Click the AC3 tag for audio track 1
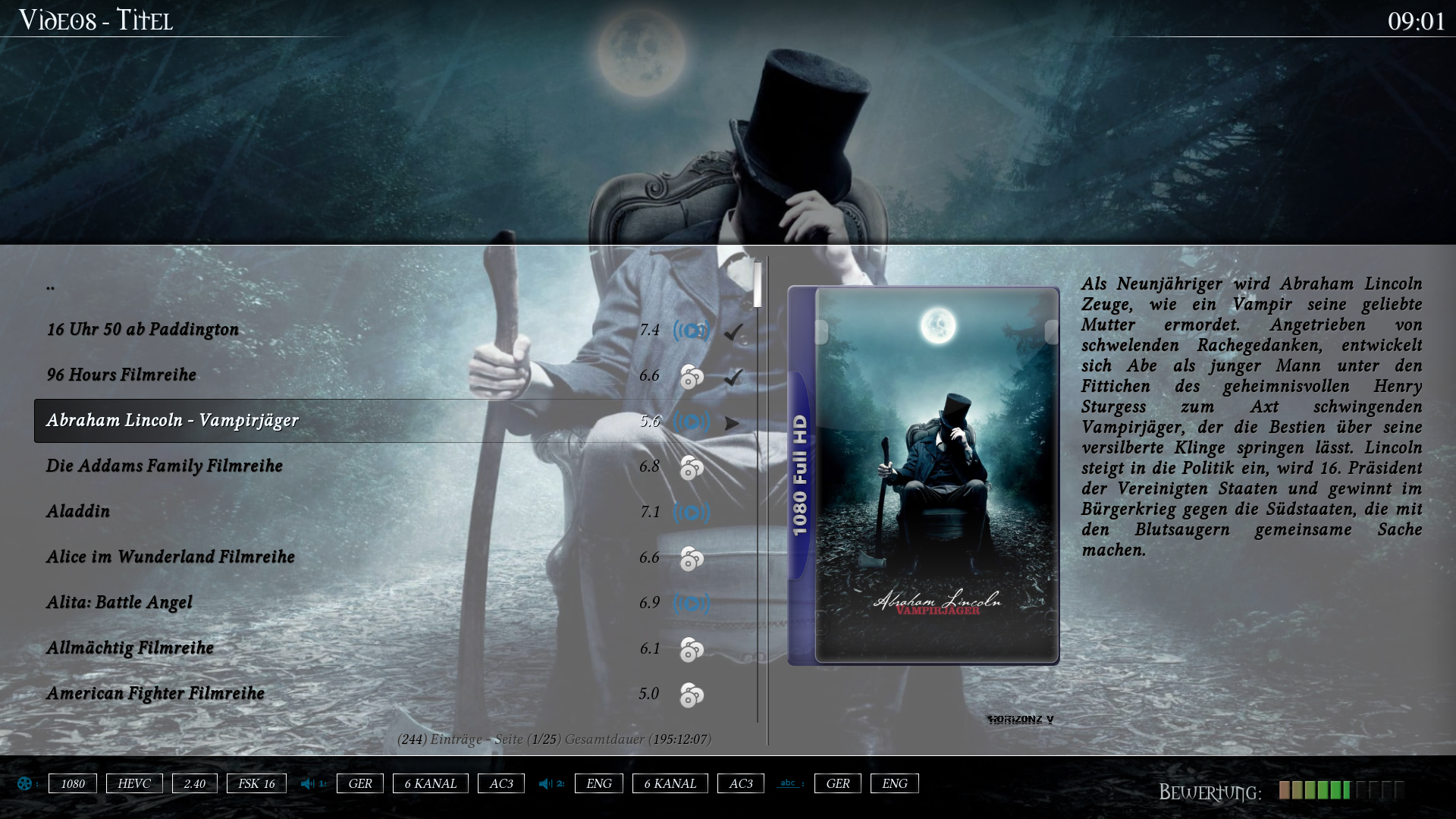This screenshot has width=1456, height=819. (501, 783)
